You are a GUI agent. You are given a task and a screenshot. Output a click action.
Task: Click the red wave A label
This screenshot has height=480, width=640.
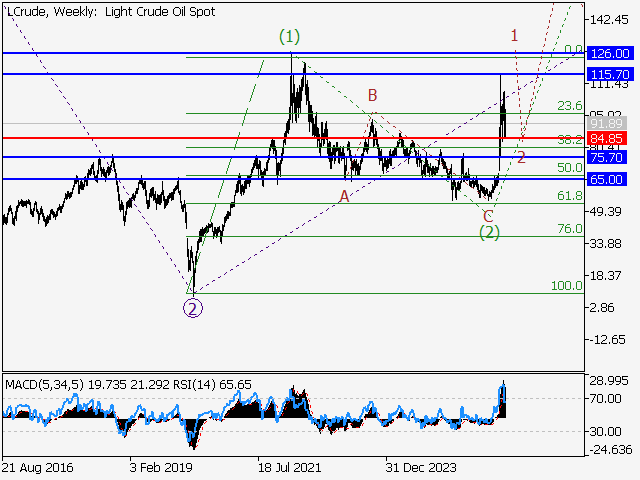tap(344, 197)
